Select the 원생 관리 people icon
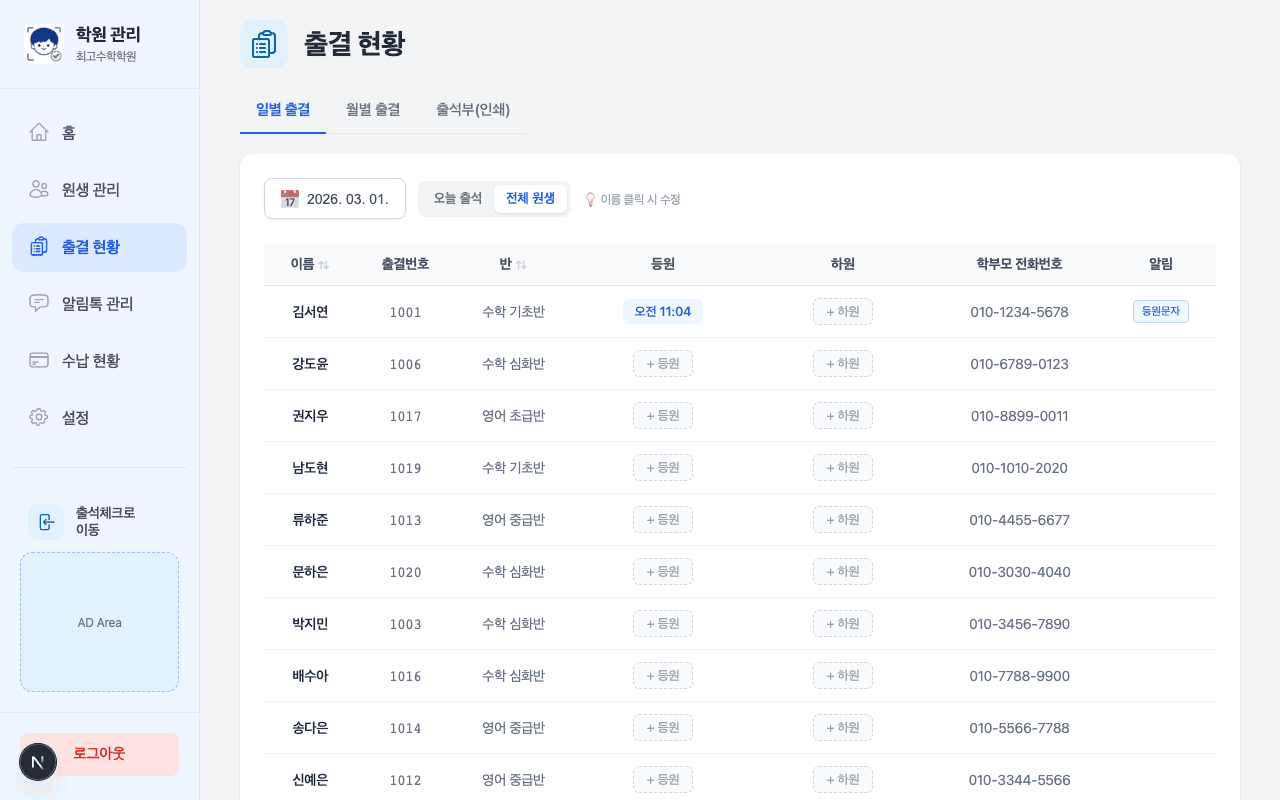 click(38, 189)
